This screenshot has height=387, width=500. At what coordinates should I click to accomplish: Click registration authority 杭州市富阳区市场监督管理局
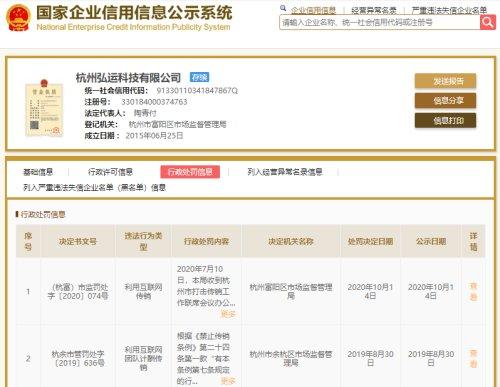[178, 124]
